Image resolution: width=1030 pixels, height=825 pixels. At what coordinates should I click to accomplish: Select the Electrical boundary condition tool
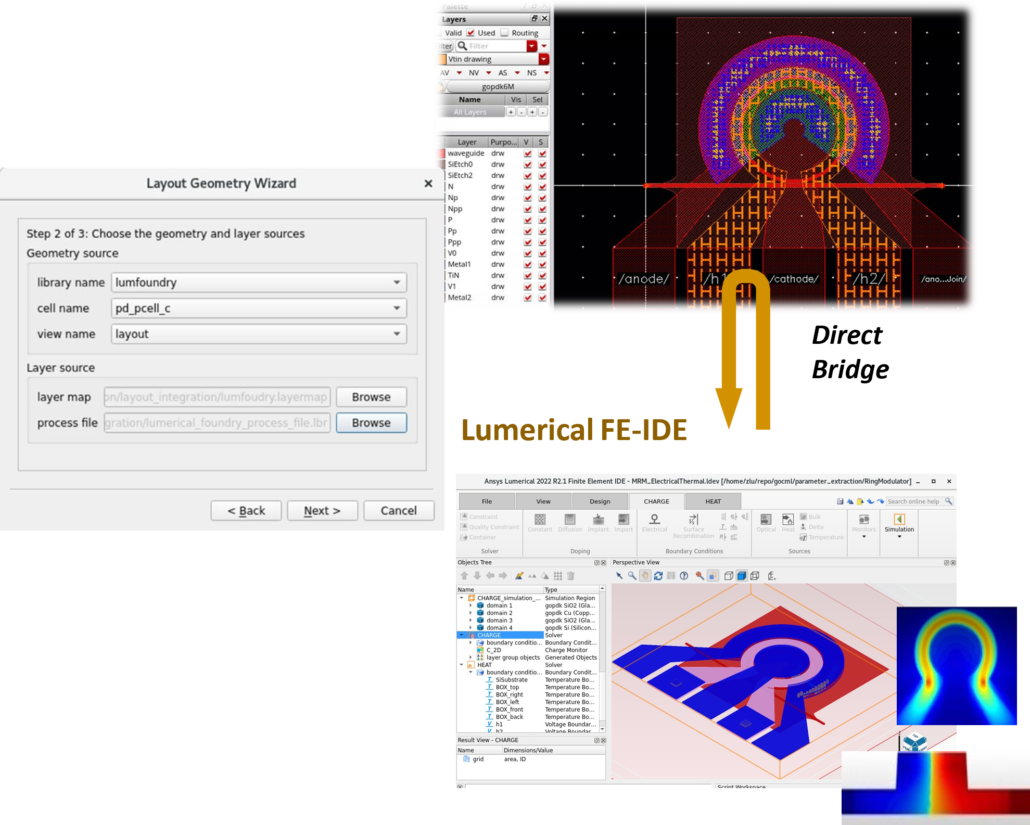pyautogui.click(x=655, y=523)
